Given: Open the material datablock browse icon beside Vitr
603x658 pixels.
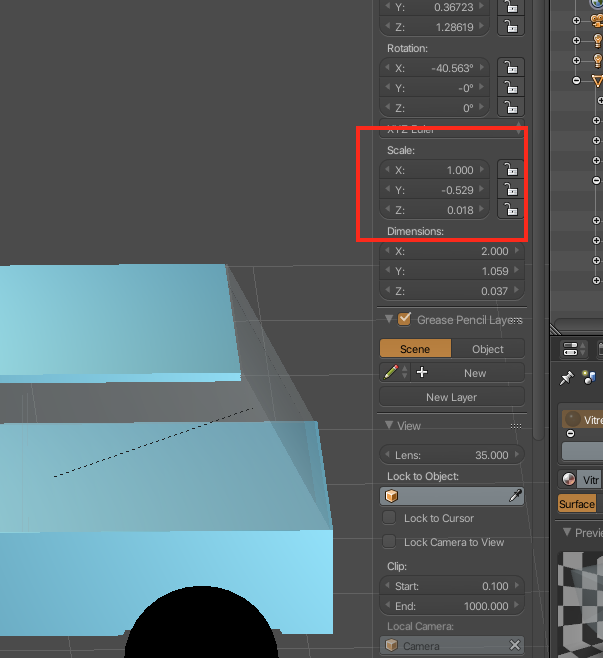Looking at the screenshot, I should tap(569, 479).
